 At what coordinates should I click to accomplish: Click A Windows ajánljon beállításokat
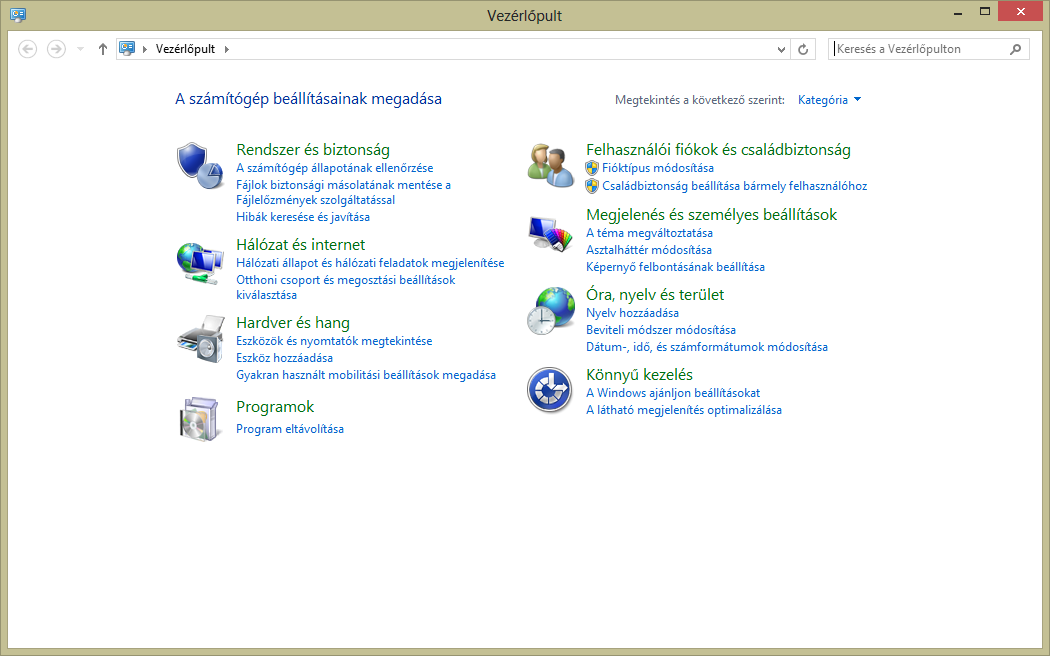click(673, 393)
